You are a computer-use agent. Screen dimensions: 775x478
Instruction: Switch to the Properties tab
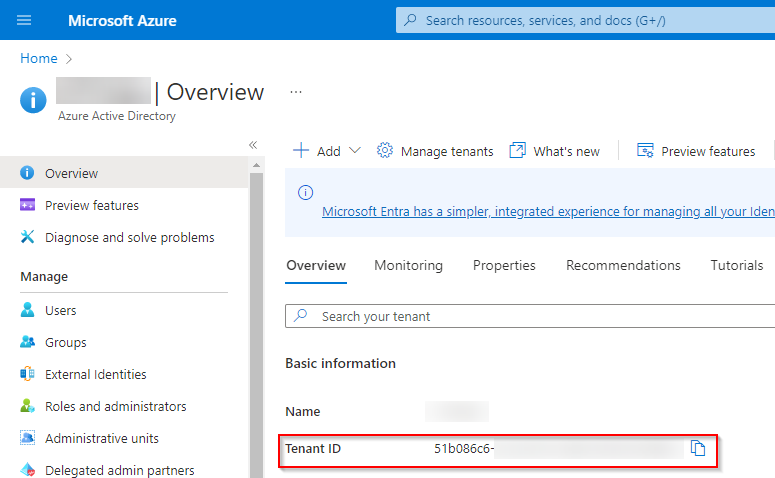tap(504, 265)
